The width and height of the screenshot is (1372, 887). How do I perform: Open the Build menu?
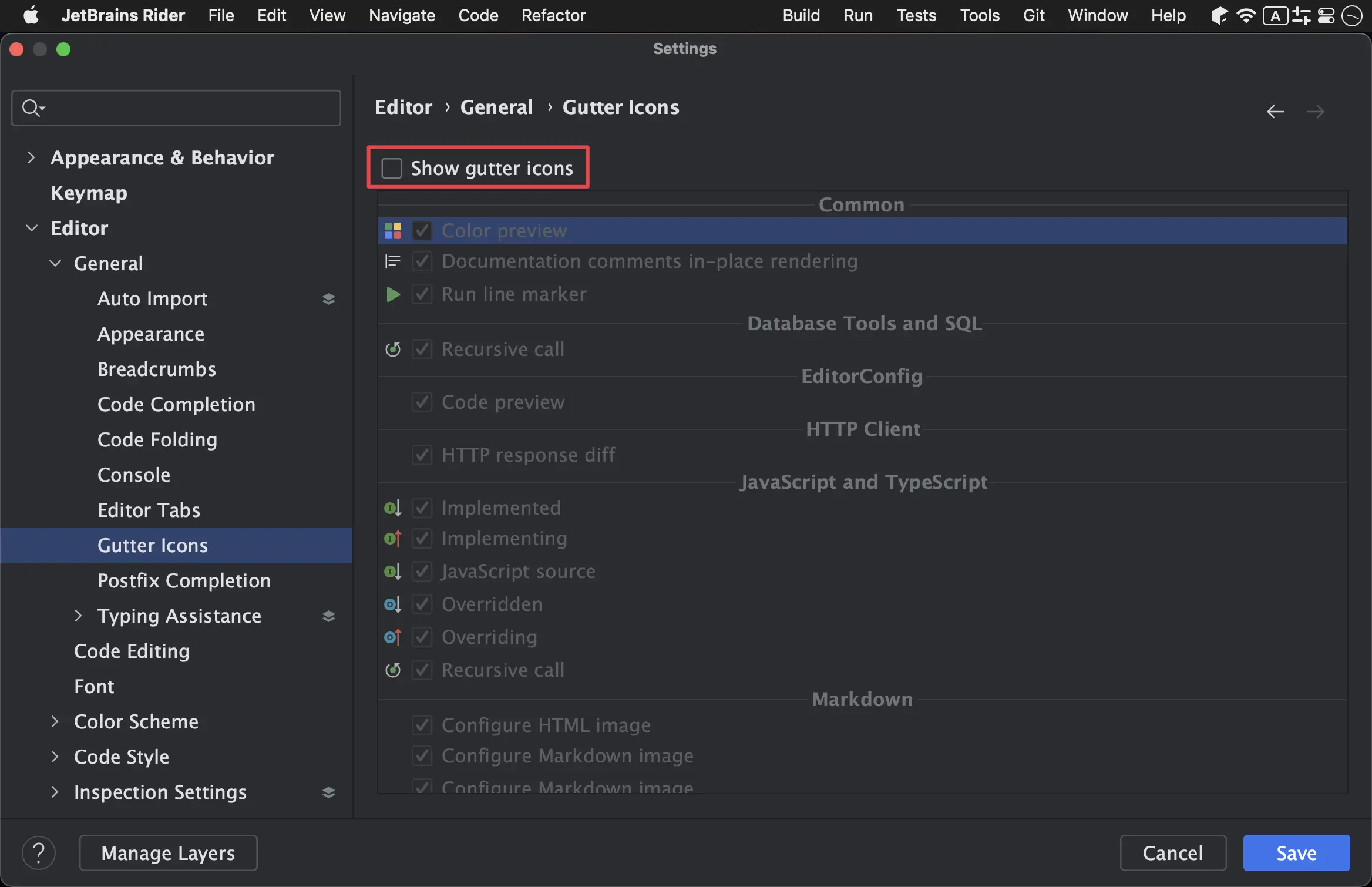(801, 15)
